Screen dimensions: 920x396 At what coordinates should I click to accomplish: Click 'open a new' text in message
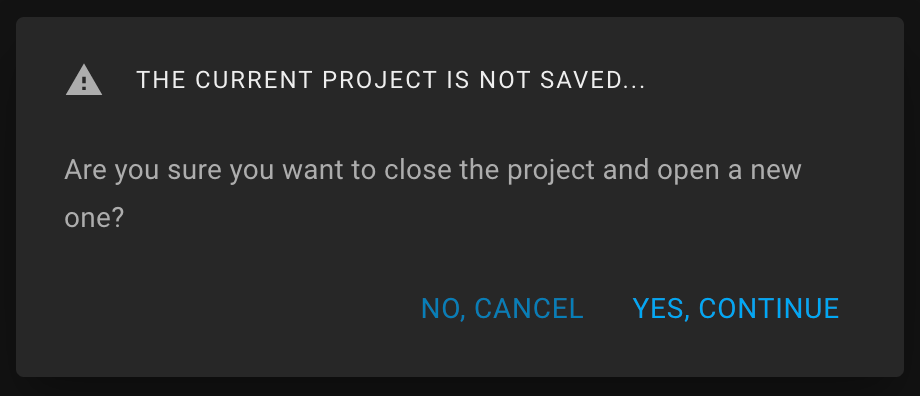[729, 170]
